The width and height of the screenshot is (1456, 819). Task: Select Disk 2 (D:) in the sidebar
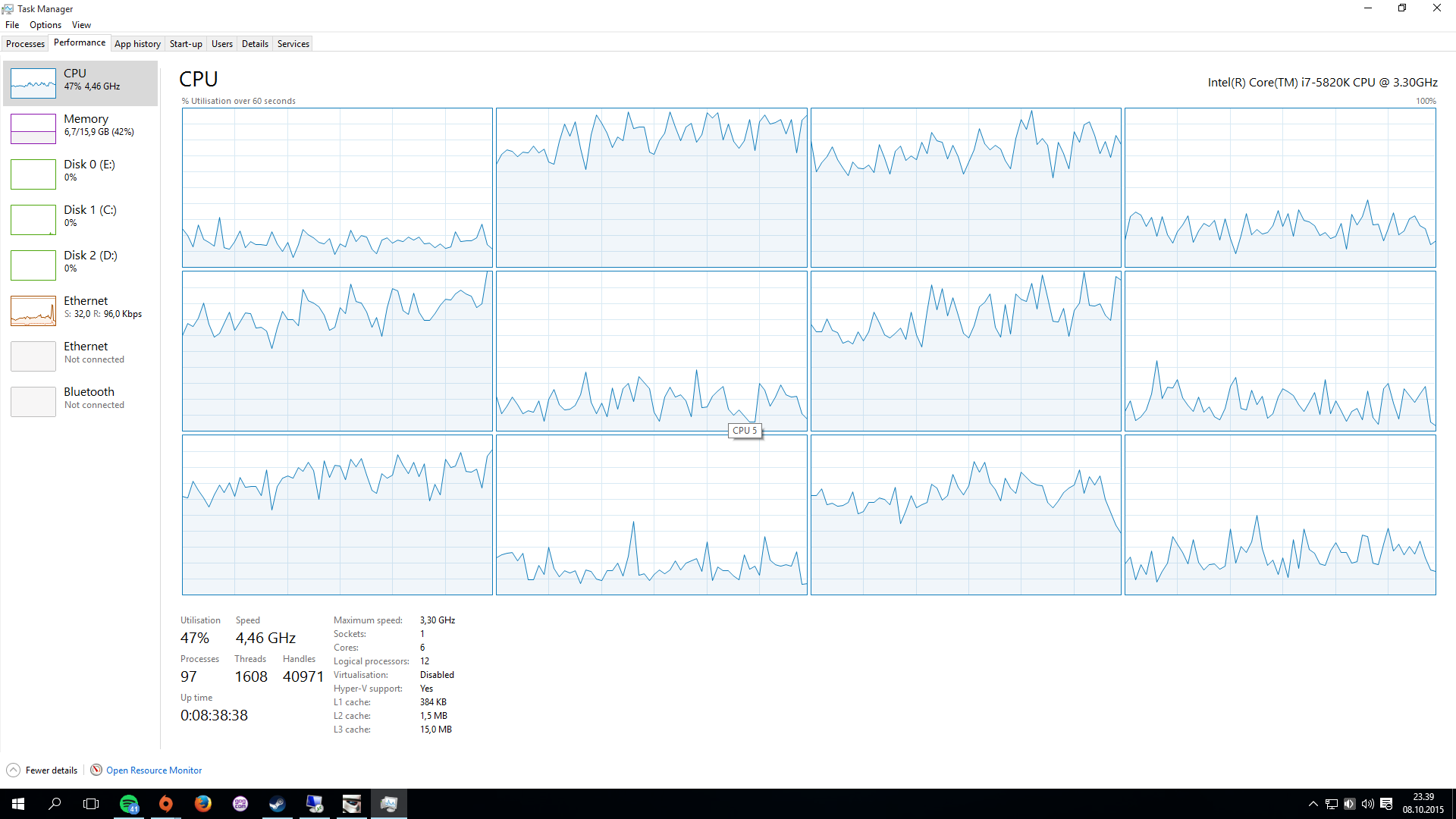tap(80, 265)
